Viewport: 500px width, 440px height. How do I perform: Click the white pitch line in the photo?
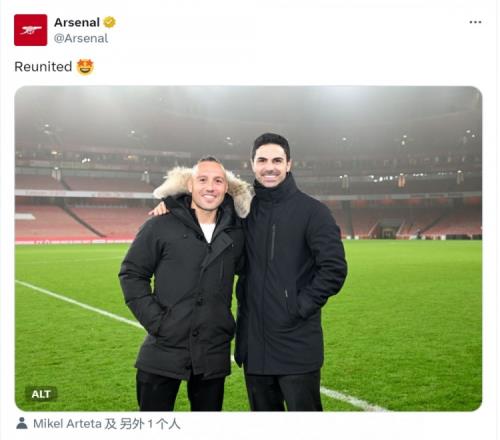pyautogui.click(x=80, y=303)
